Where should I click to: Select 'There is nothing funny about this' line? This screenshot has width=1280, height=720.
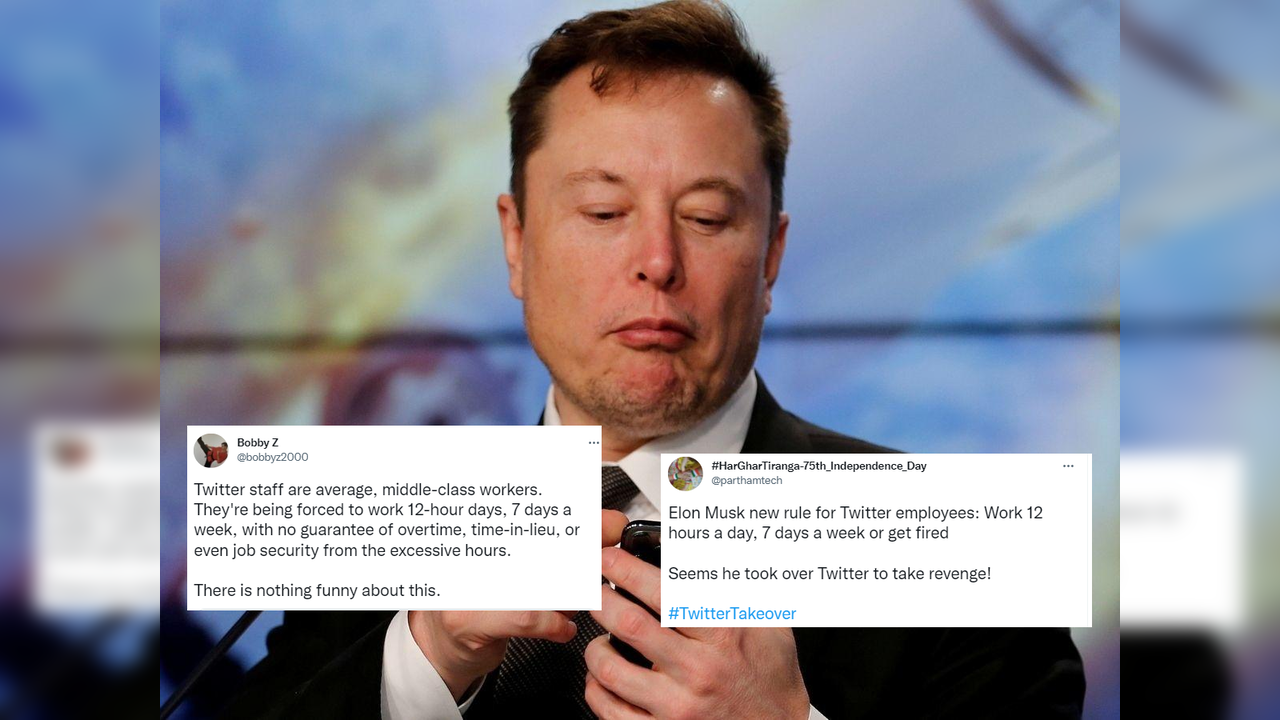point(317,590)
